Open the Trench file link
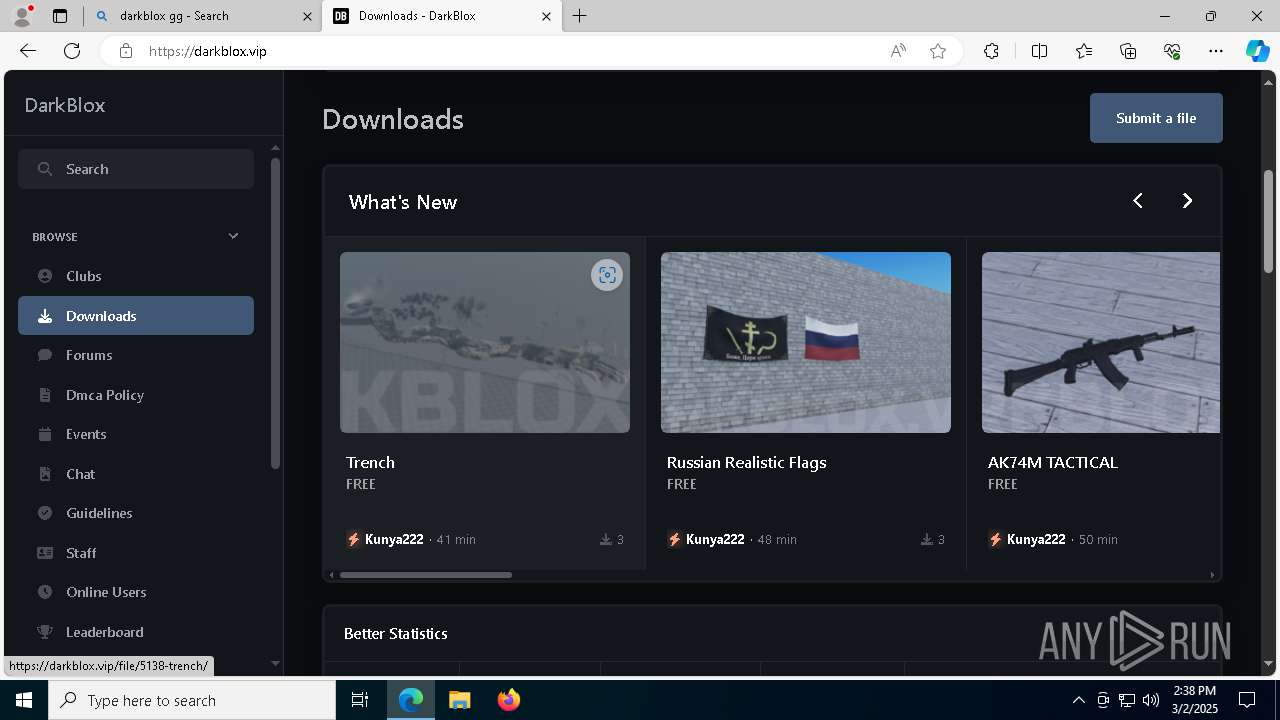 pos(370,462)
